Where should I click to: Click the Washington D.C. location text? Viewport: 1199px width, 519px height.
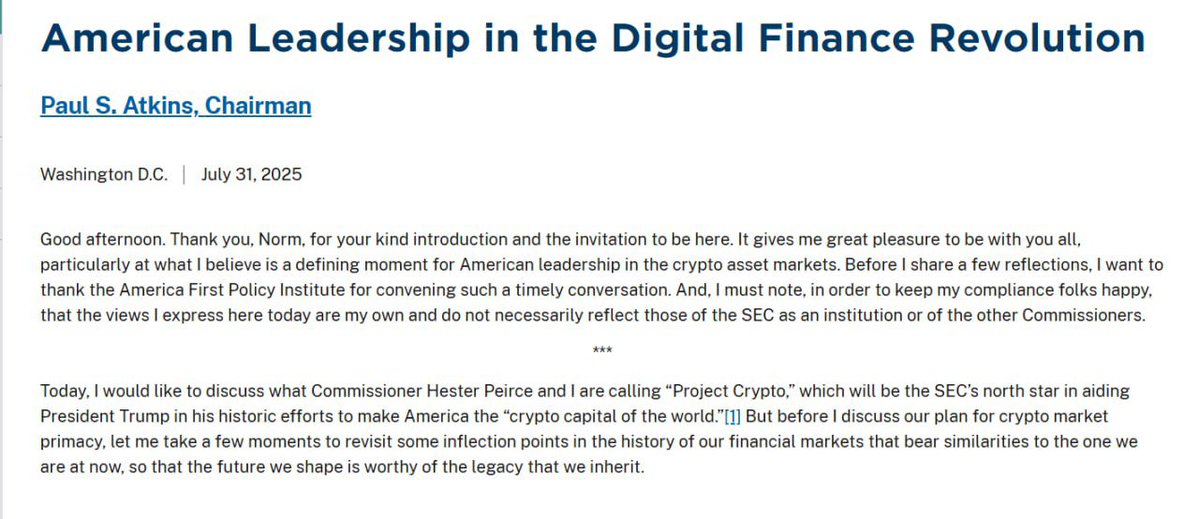coord(104,174)
